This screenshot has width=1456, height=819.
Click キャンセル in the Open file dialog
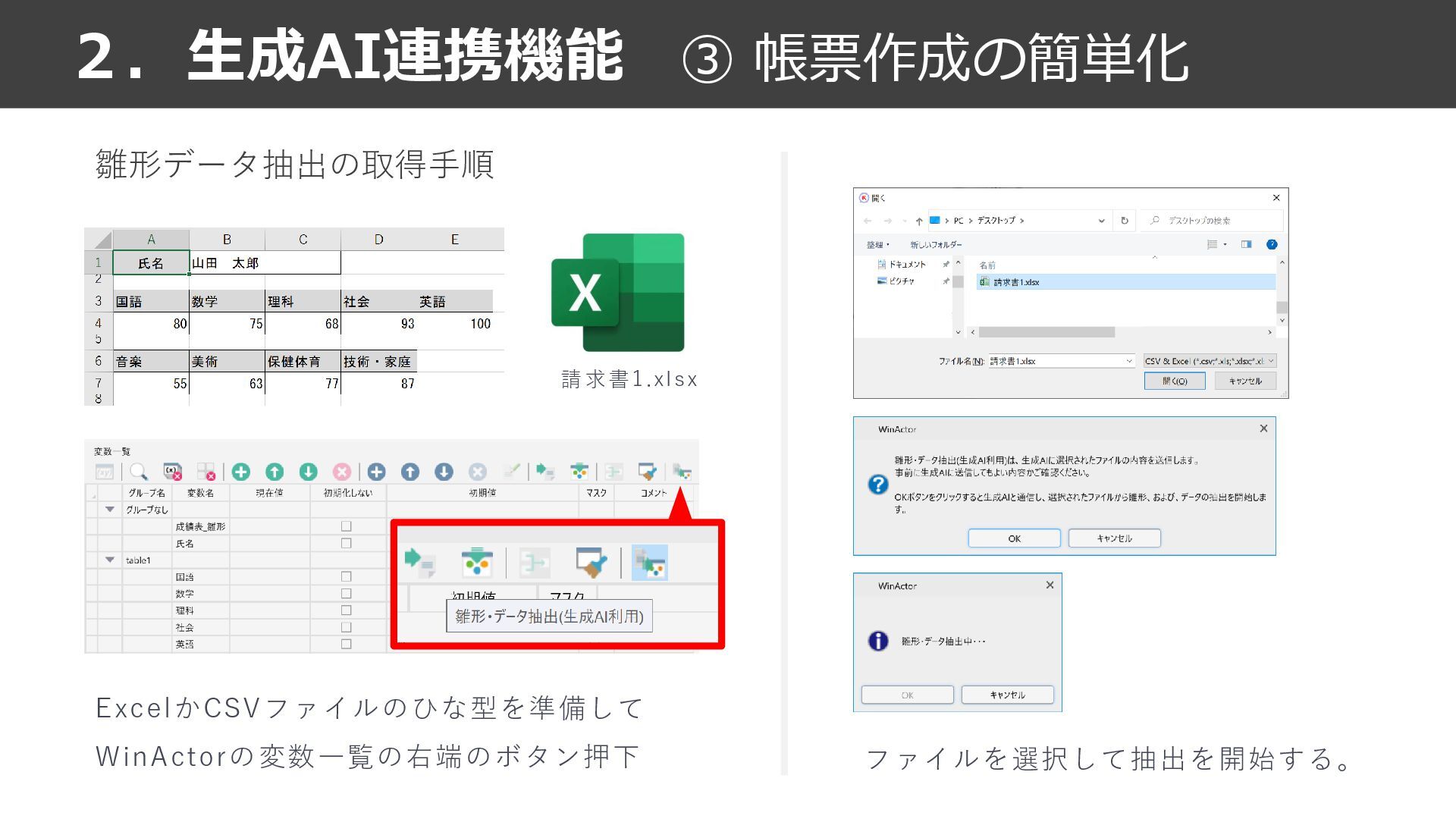click(1245, 381)
